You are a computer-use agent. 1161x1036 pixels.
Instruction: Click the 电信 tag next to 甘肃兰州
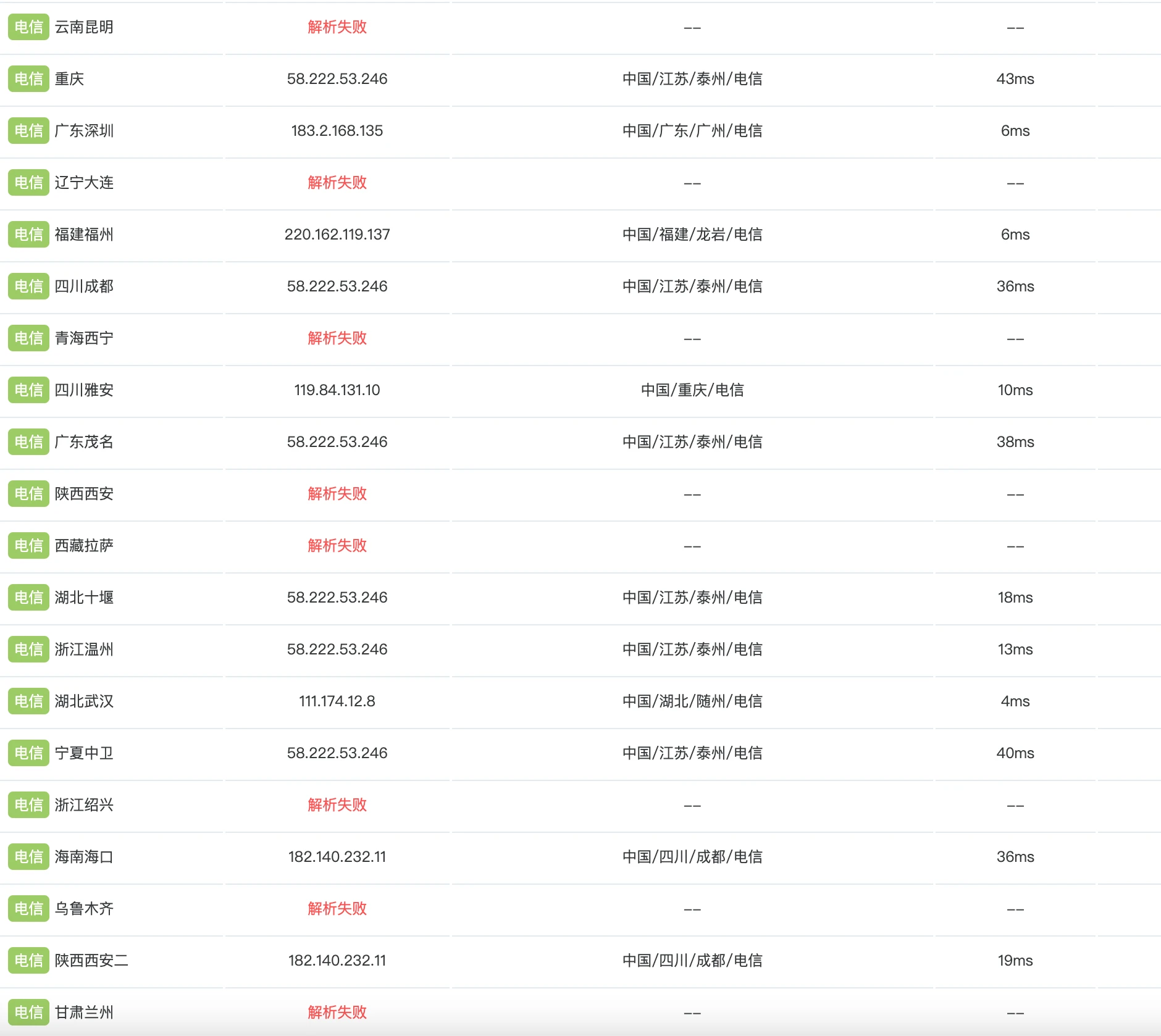click(x=28, y=1013)
